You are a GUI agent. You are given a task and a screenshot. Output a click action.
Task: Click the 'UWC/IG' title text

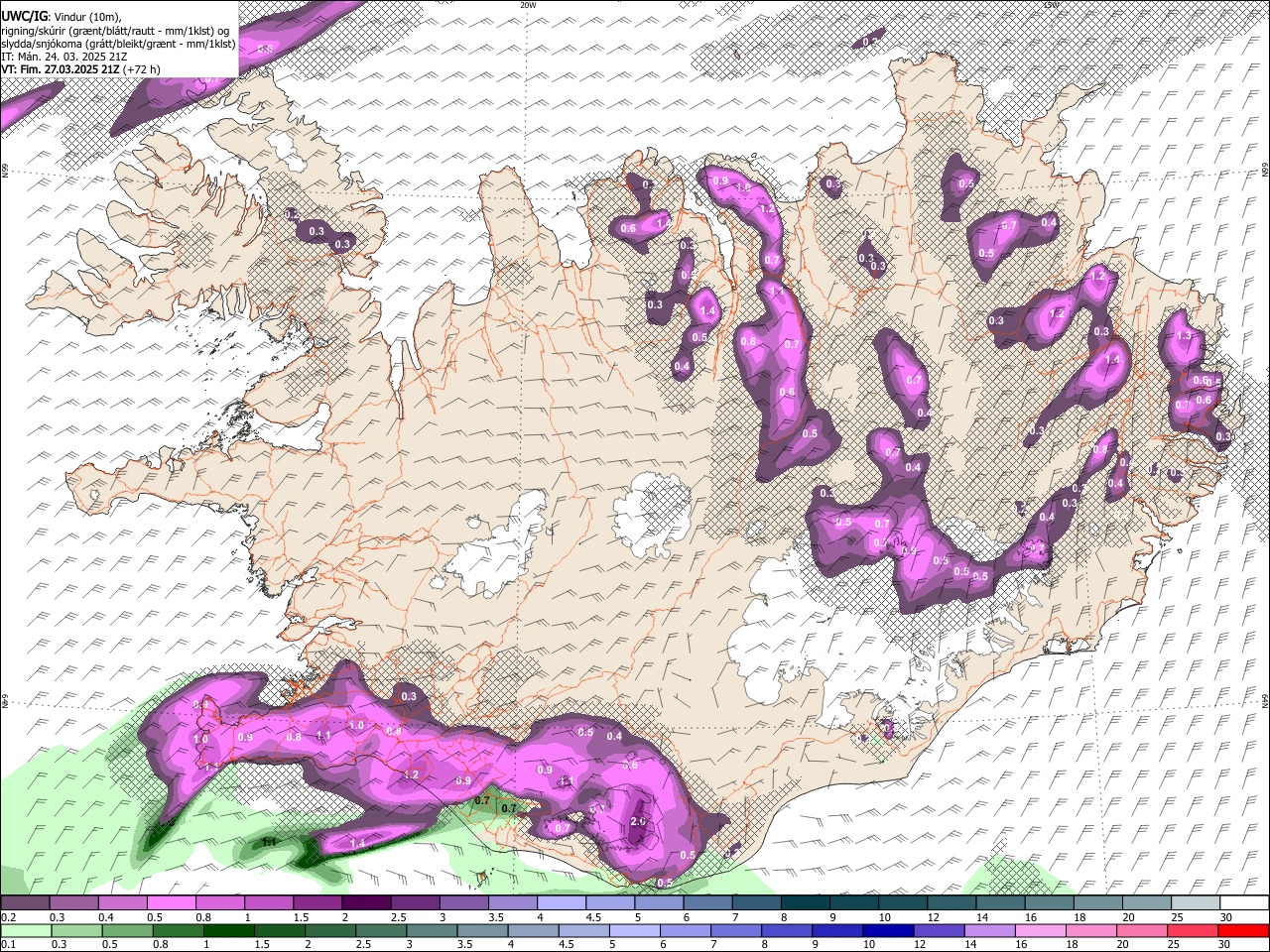pos(23,16)
